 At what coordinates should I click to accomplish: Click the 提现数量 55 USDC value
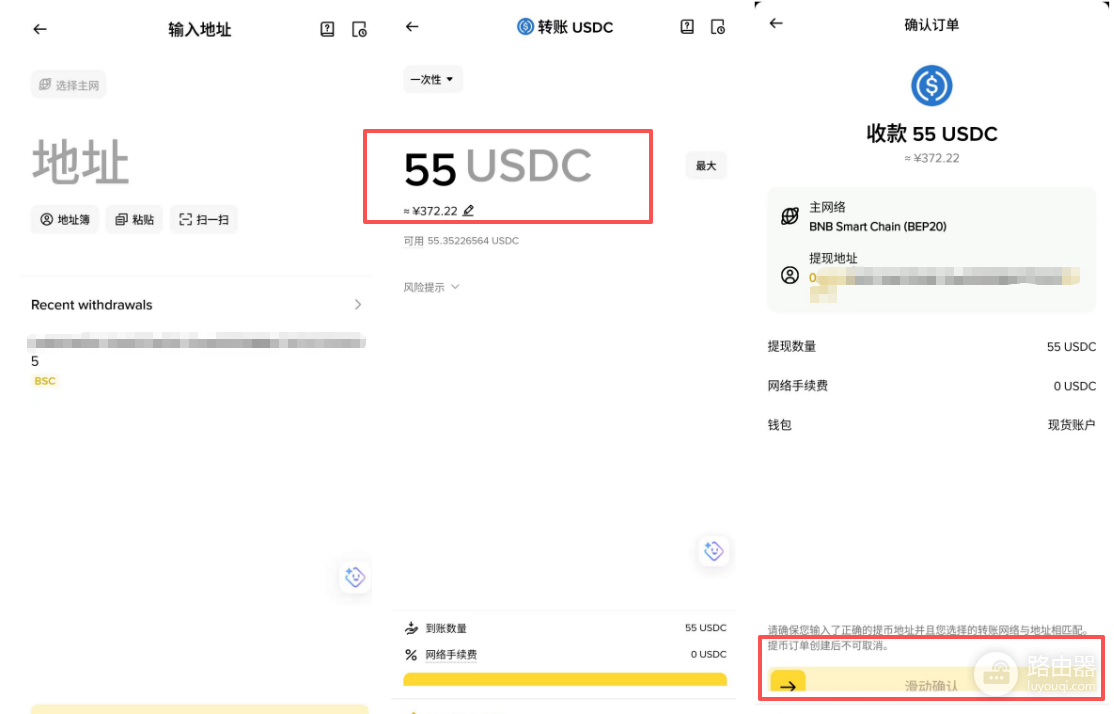[1071, 347]
